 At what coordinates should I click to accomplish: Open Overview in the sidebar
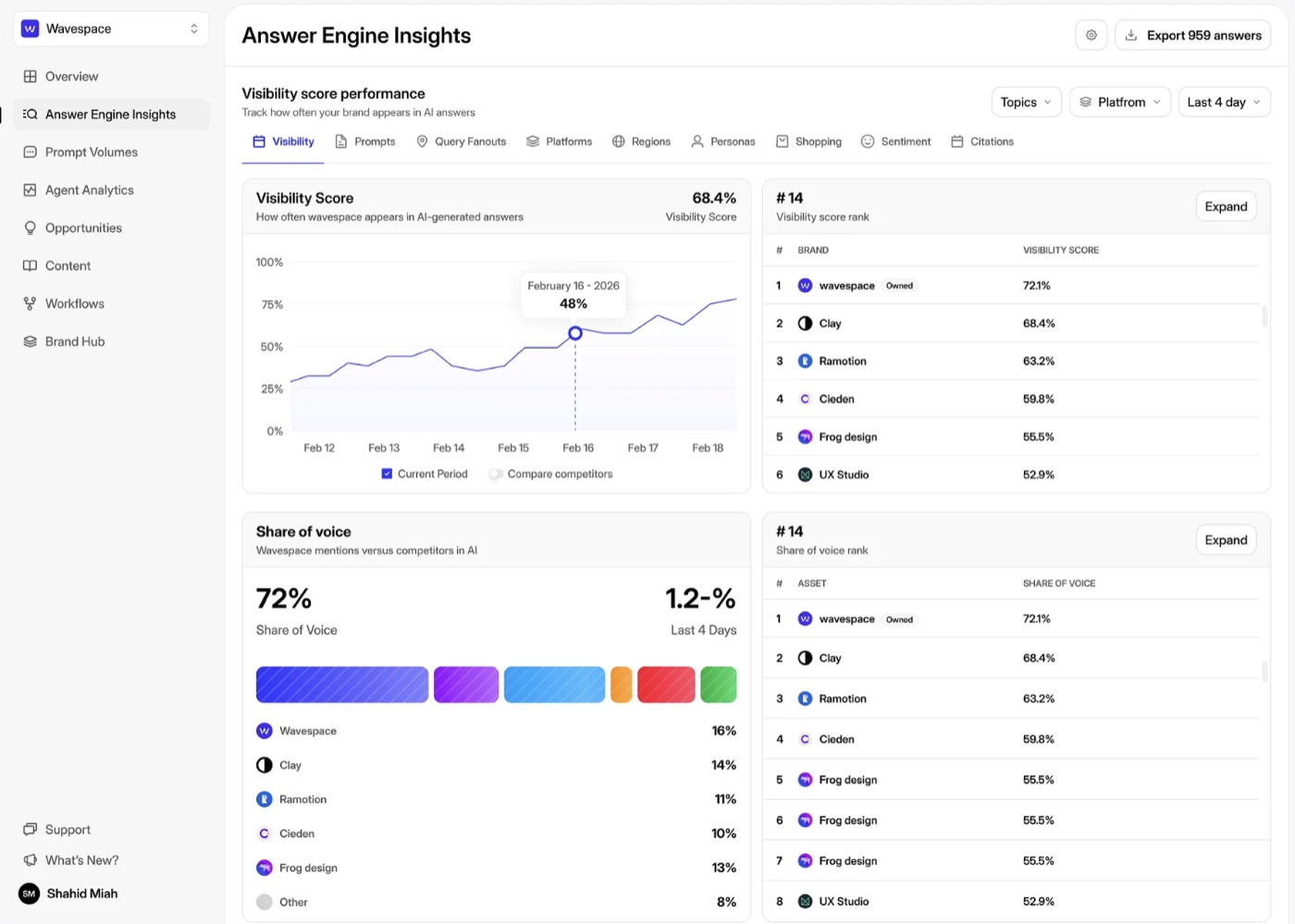[111, 77]
